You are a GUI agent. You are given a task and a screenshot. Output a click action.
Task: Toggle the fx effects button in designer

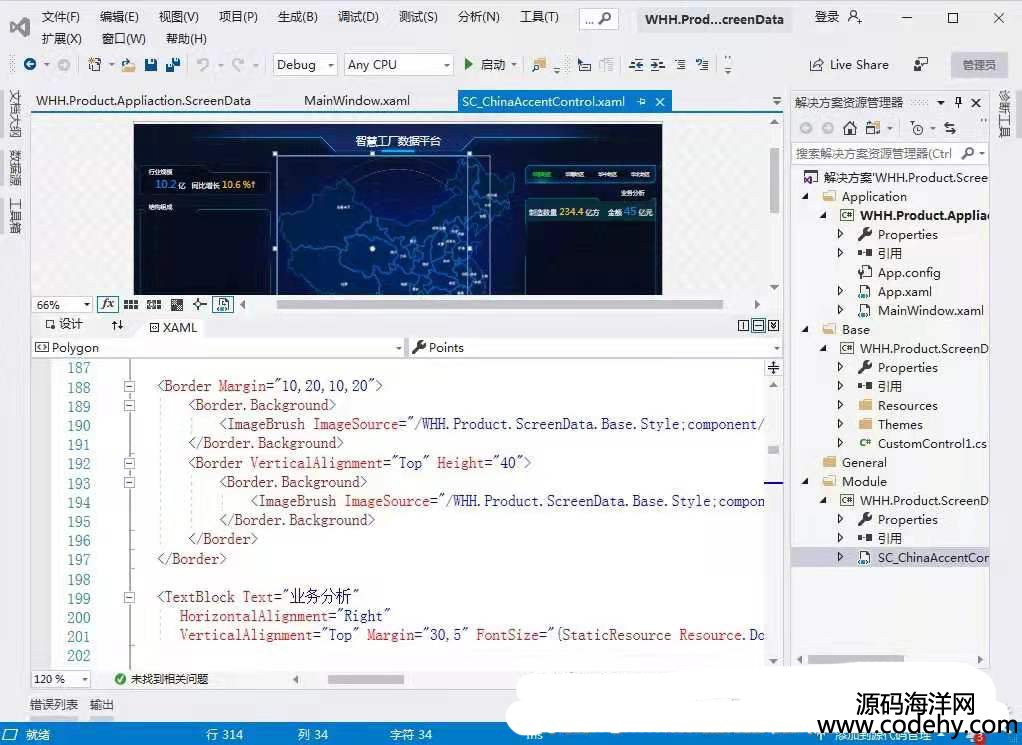pyautogui.click(x=108, y=304)
